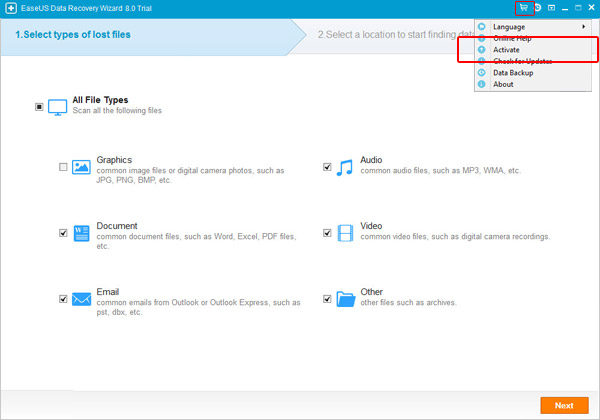
Task: Click the Audio music note icon
Action: click(x=345, y=168)
